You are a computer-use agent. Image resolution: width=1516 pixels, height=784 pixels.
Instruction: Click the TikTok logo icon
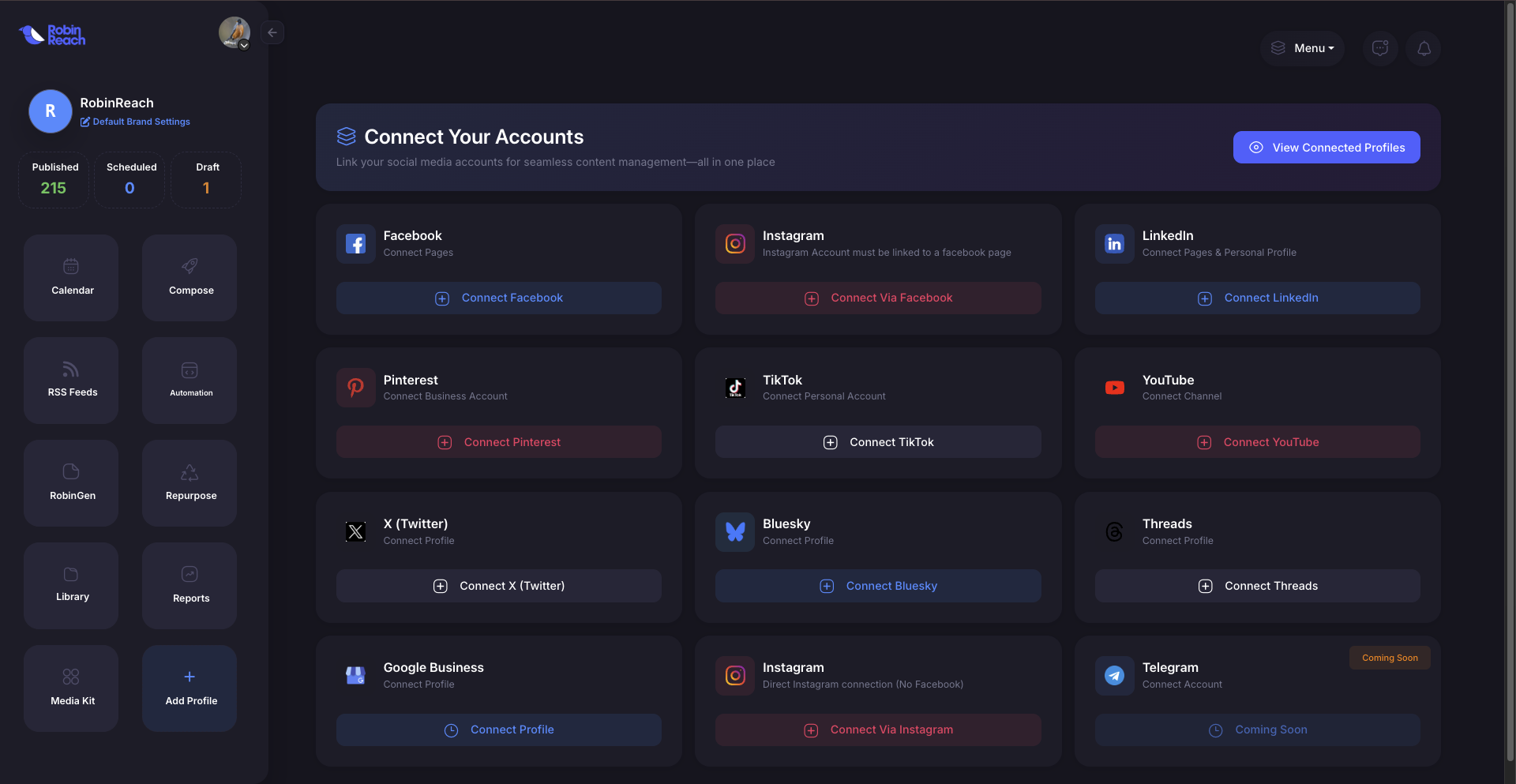click(x=735, y=388)
